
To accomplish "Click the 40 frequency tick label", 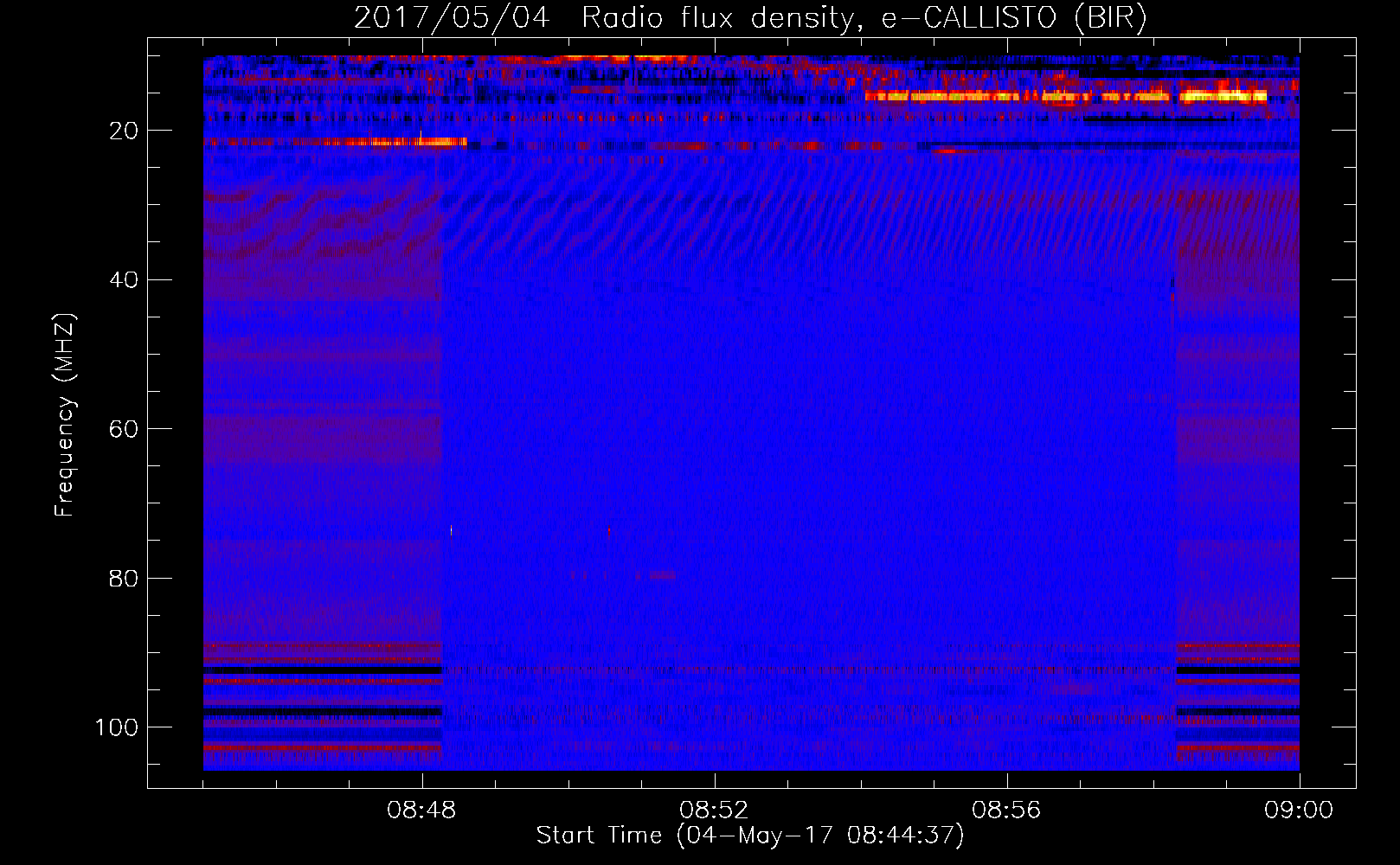I will click(x=125, y=280).
